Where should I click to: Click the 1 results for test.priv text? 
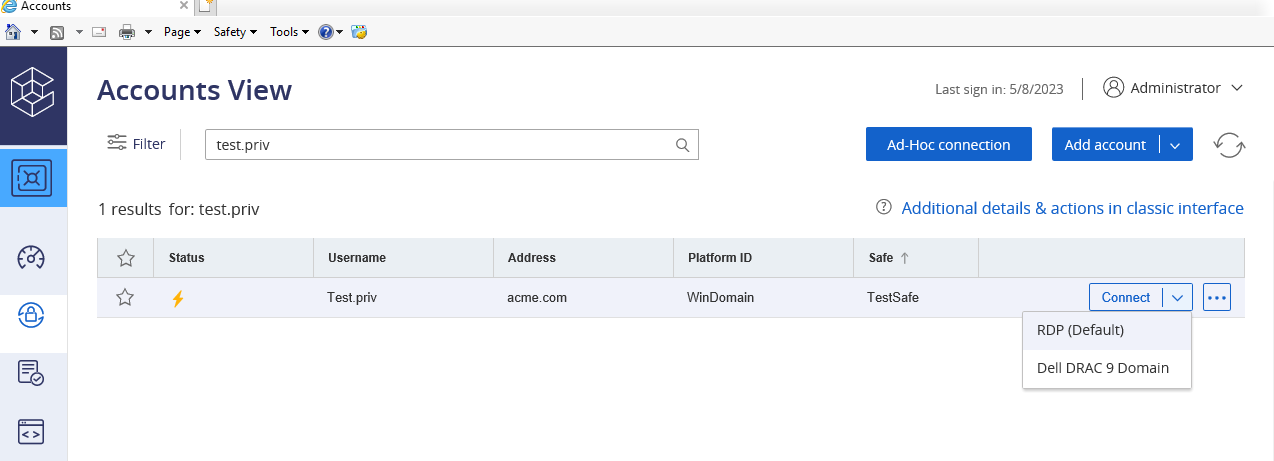(179, 209)
